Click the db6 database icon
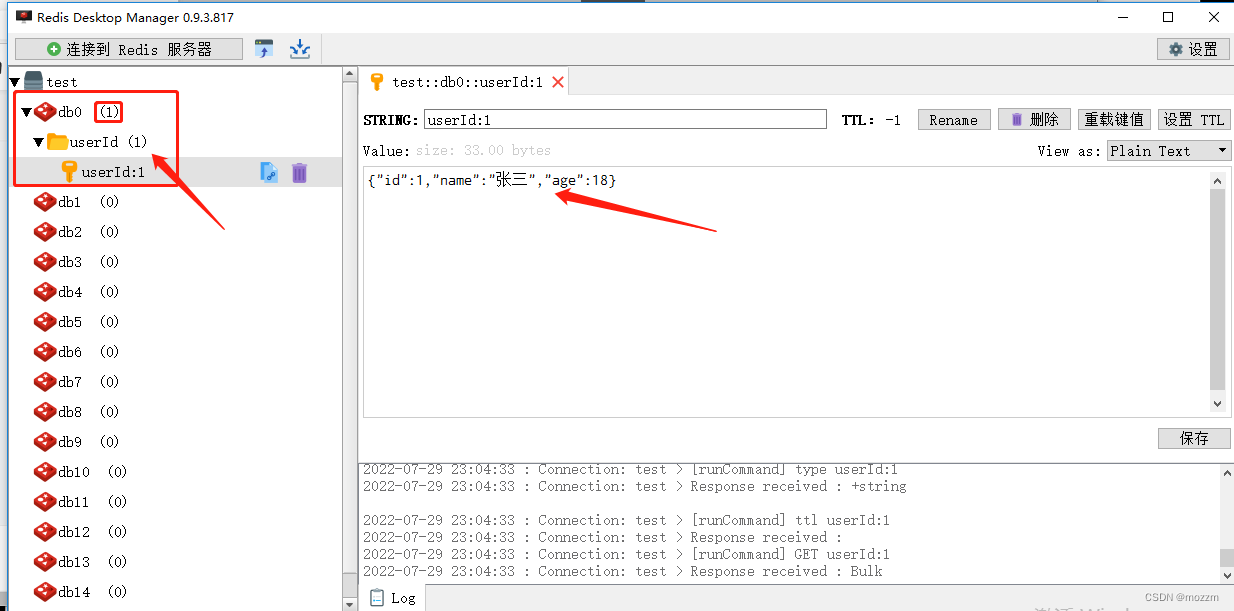Image resolution: width=1234 pixels, height=611 pixels. click(45, 352)
